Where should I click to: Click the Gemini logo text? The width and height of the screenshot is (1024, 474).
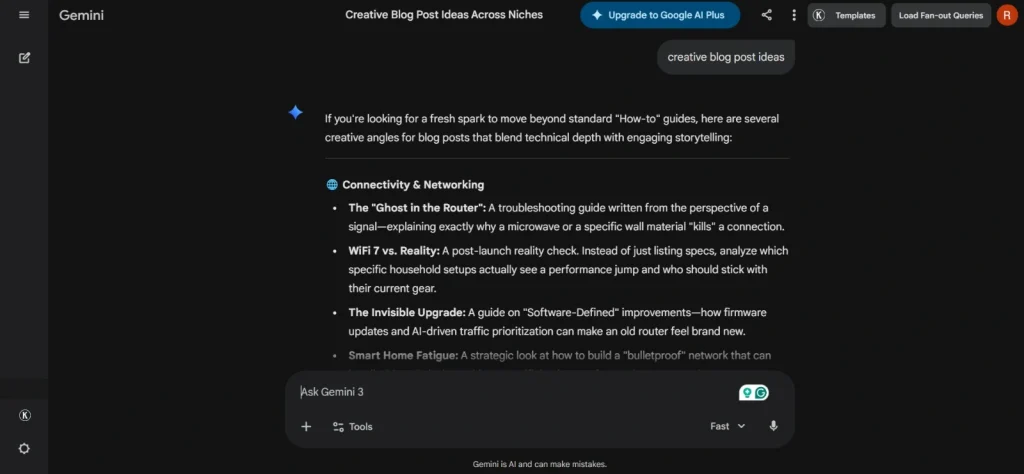click(x=82, y=15)
